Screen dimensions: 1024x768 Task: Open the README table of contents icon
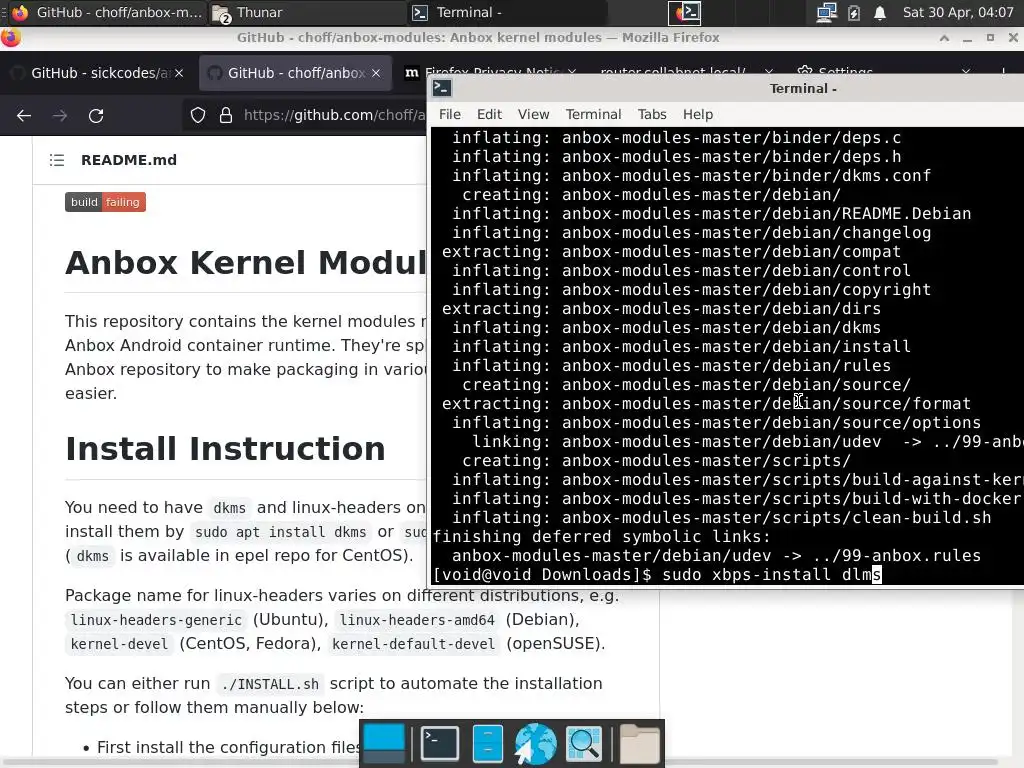point(57,160)
